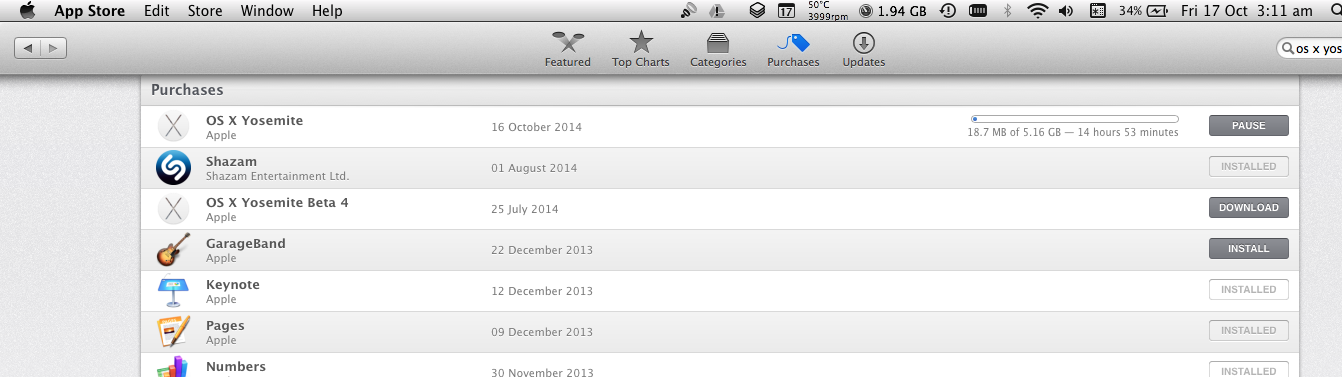Click the '12 December 2013' purchase date
Screen dimensions: 1342x377
coord(542,291)
